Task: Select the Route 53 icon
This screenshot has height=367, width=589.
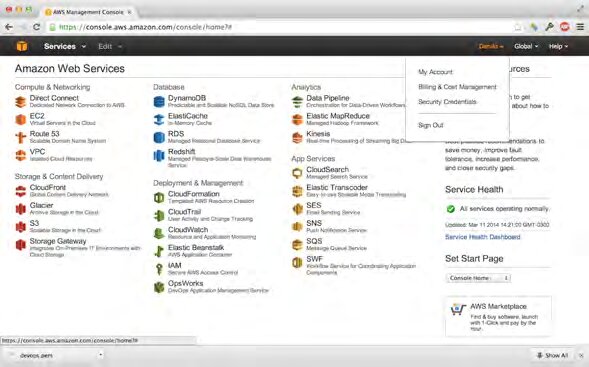Action: point(21,137)
